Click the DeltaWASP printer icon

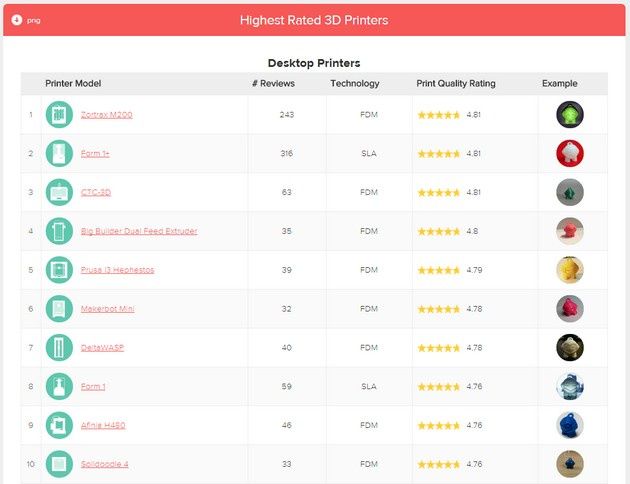[59, 347]
